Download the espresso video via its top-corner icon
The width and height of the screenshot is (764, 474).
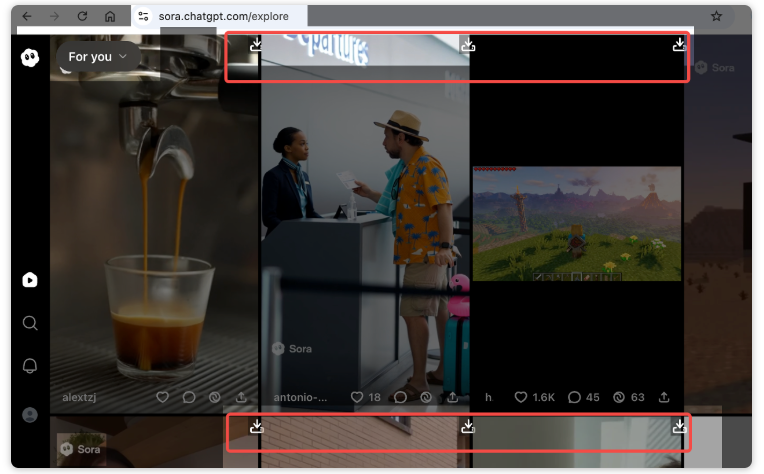(x=256, y=45)
